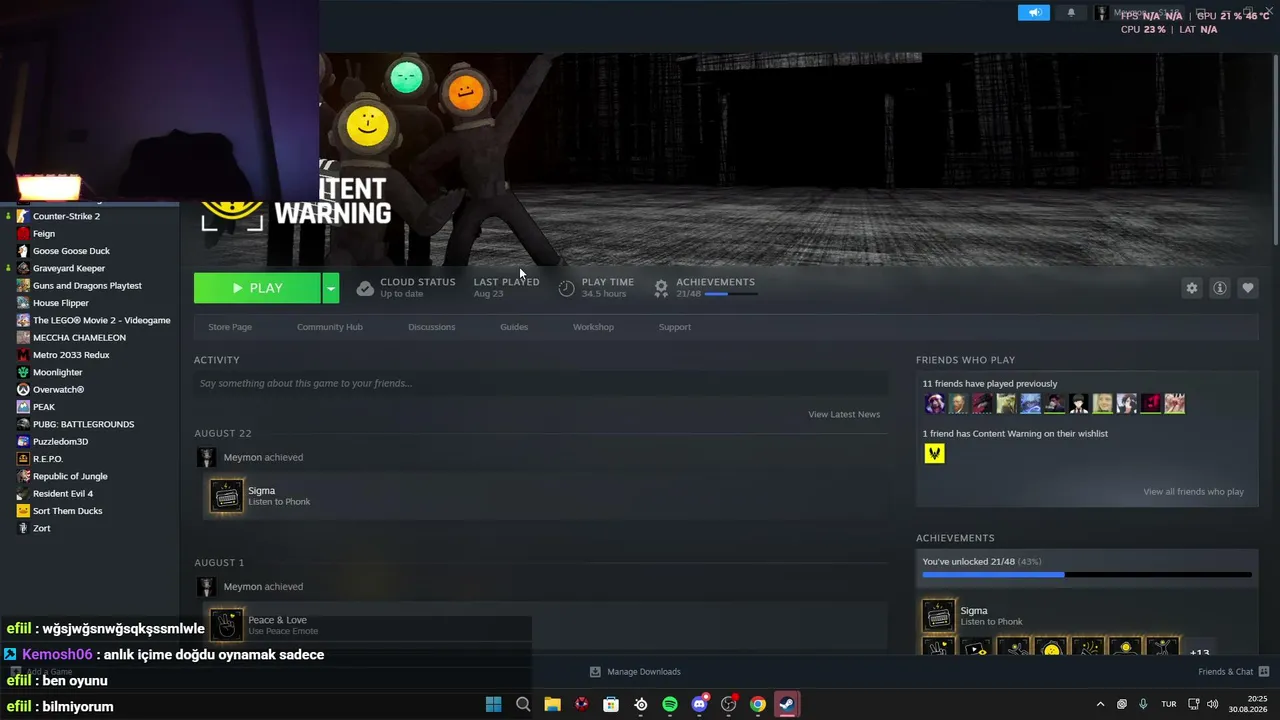Image resolution: width=1280 pixels, height=720 pixels.
Task: Select Moonlighter in the library list
Action: point(57,373)
